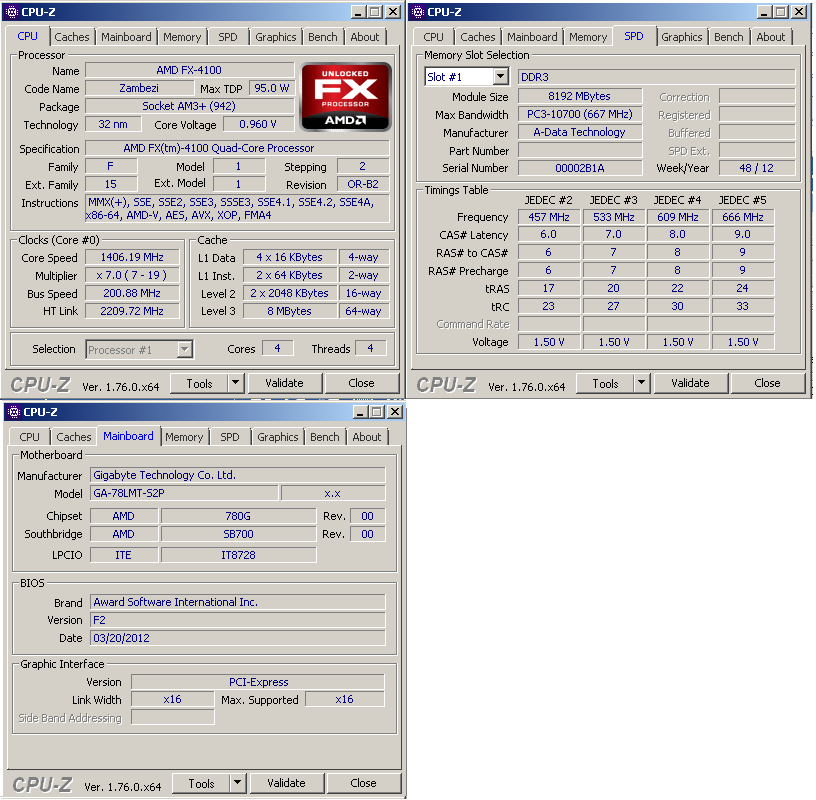Click the 8 MBytes Level 3 cache value
This screenshot has width=816, height=800.
pyautogui.click(x=289, y=311)
